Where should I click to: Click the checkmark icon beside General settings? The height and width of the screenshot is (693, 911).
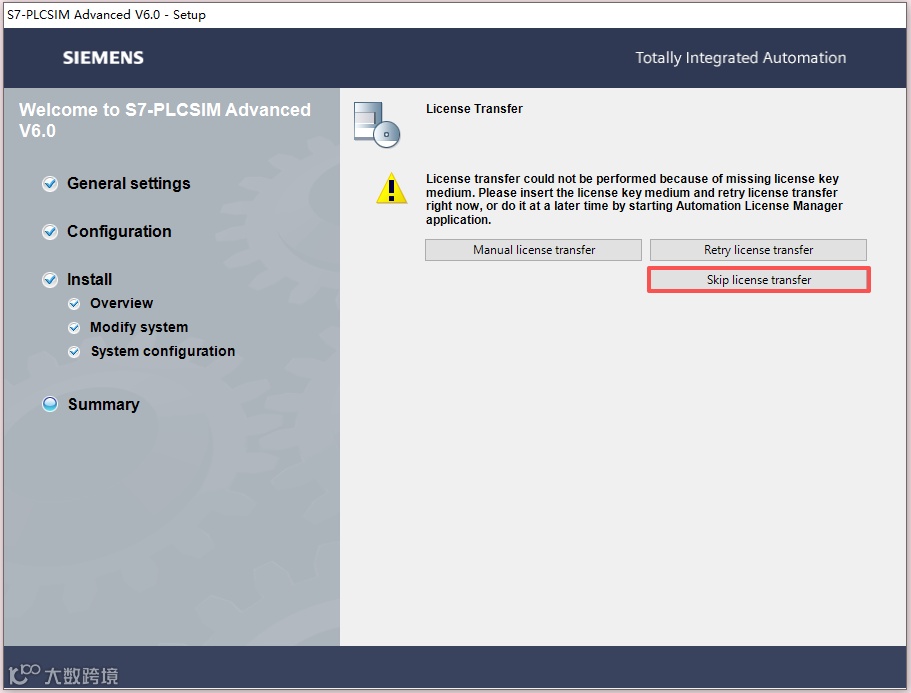[50, 184]
